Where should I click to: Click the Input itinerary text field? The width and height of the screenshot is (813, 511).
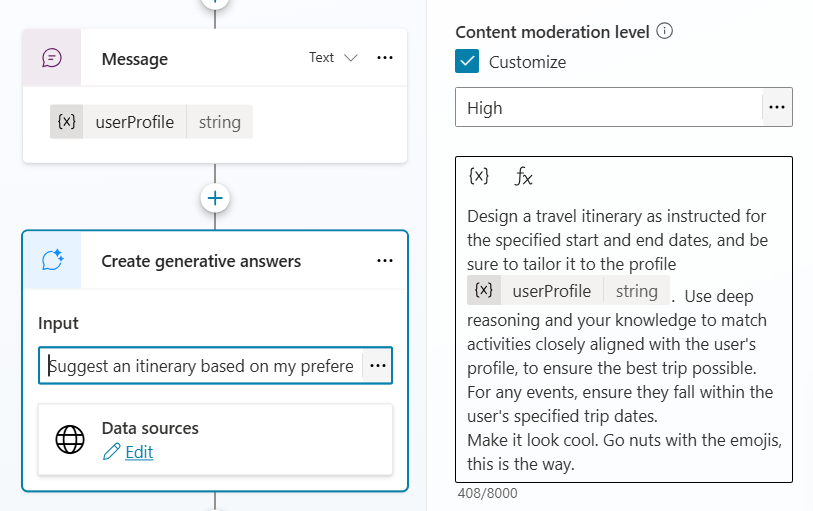(x=201, y=366)
